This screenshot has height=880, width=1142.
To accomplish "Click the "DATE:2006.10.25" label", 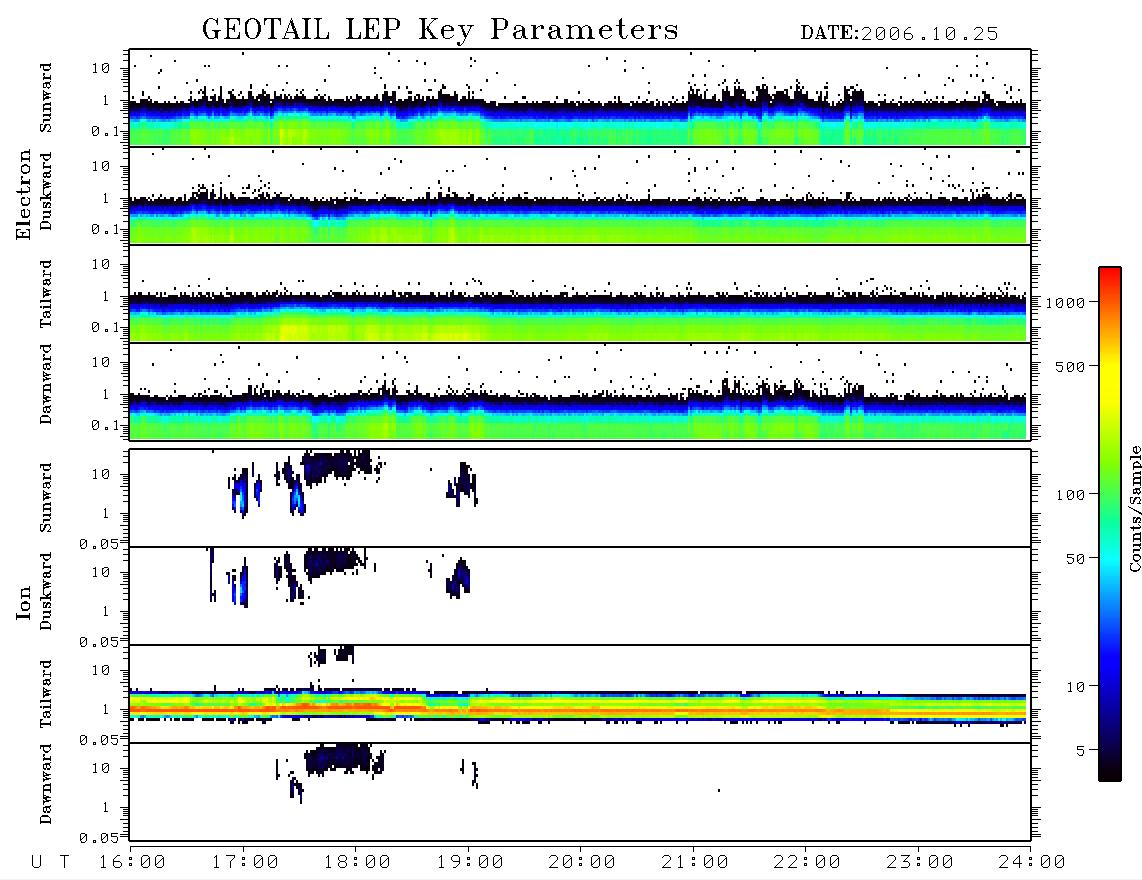I will pyautogui.click(x=899, y=34).
